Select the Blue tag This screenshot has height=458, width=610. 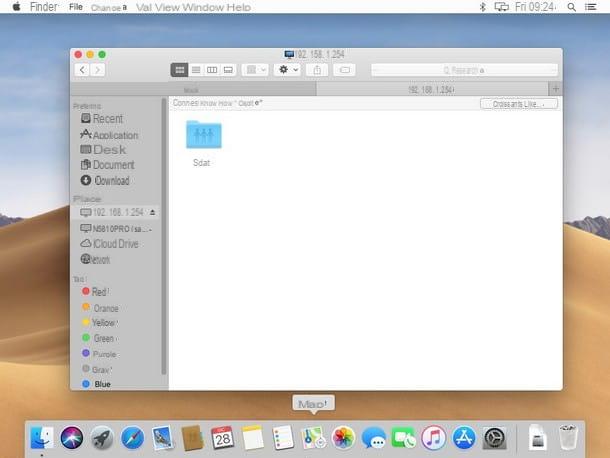(x=96, y=384)
